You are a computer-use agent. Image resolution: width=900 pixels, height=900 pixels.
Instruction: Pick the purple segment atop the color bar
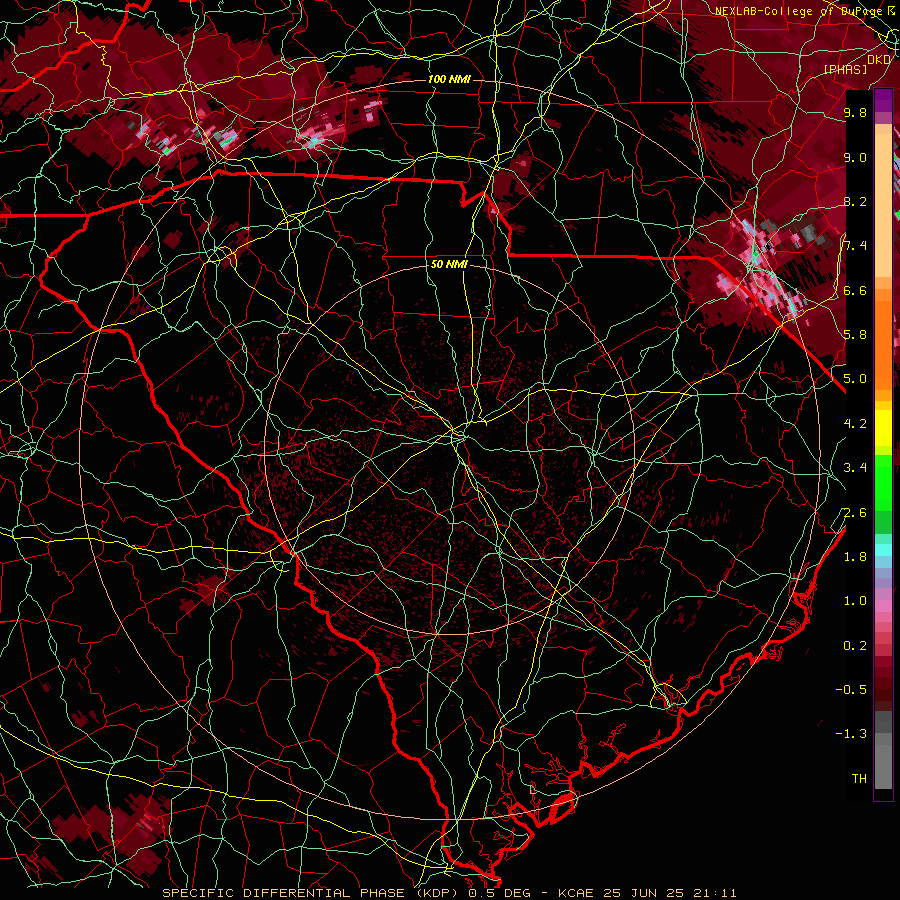[883, 100]
